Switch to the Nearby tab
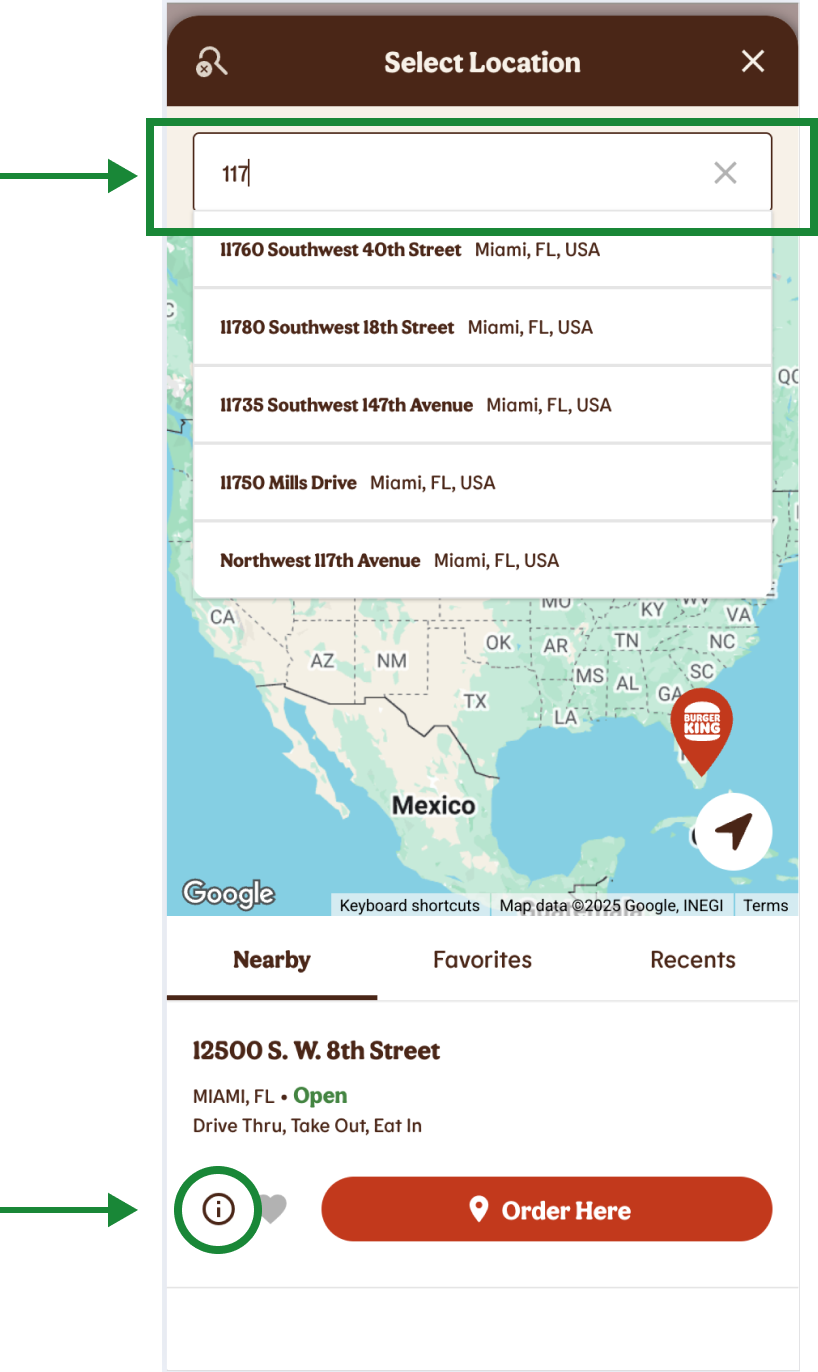This screenshot has height=1372, width=818. 272,960
